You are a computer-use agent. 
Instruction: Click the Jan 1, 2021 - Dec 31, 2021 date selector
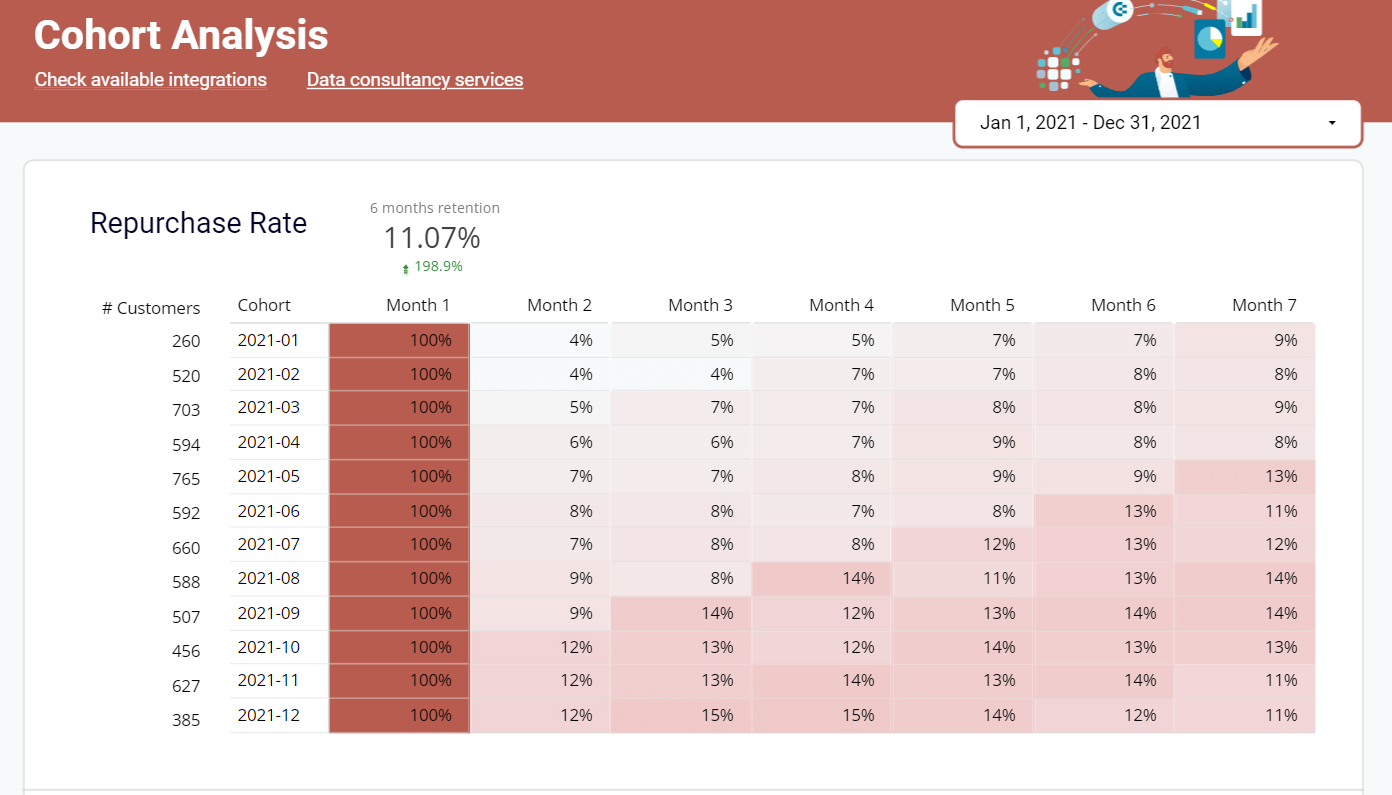coord(1158,123)
